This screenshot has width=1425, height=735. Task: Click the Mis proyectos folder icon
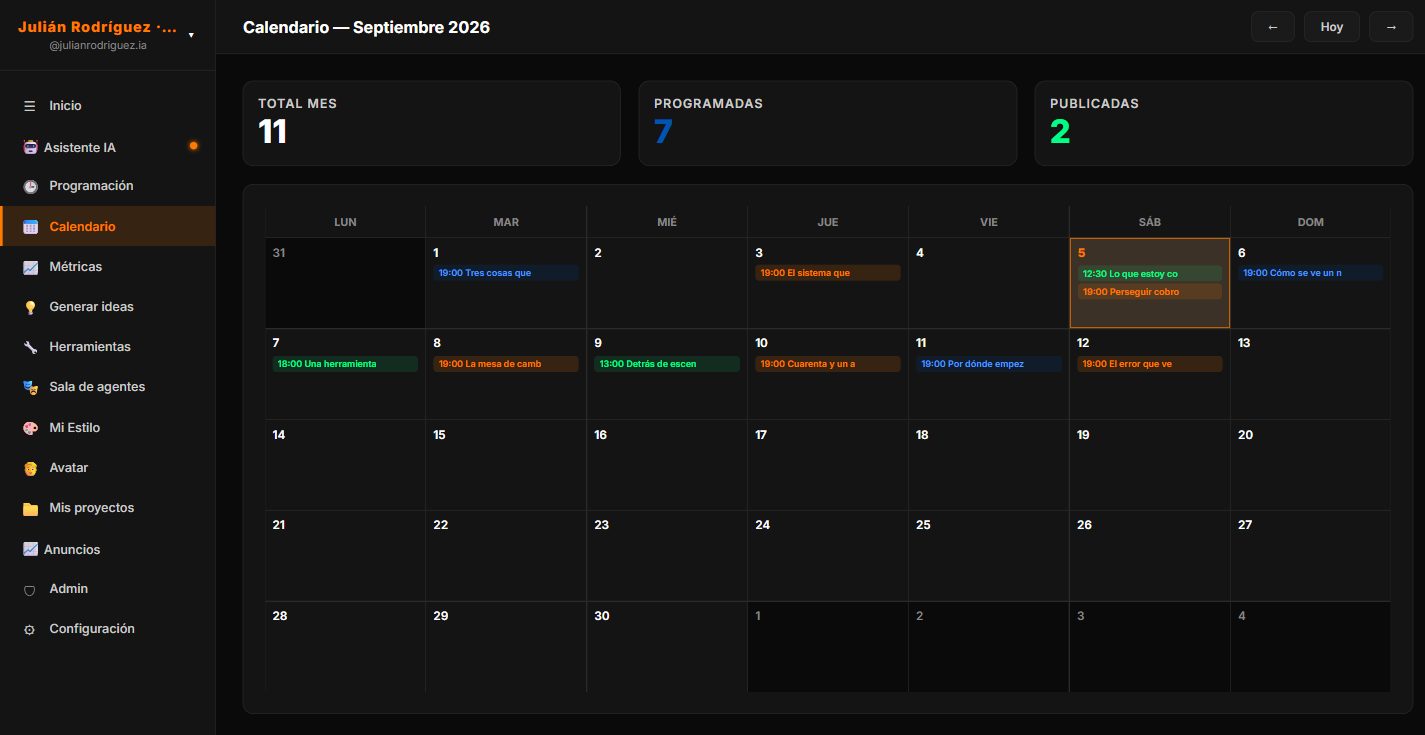point(30,508)
